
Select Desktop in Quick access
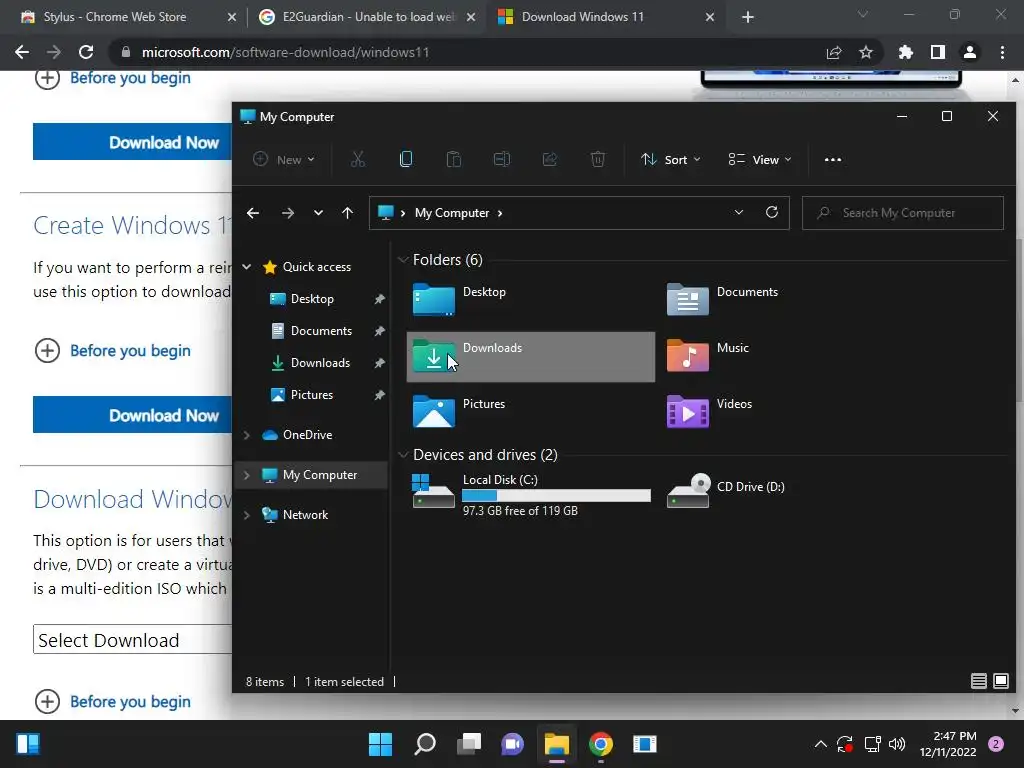pyautogui.click(x=312, y=299)
